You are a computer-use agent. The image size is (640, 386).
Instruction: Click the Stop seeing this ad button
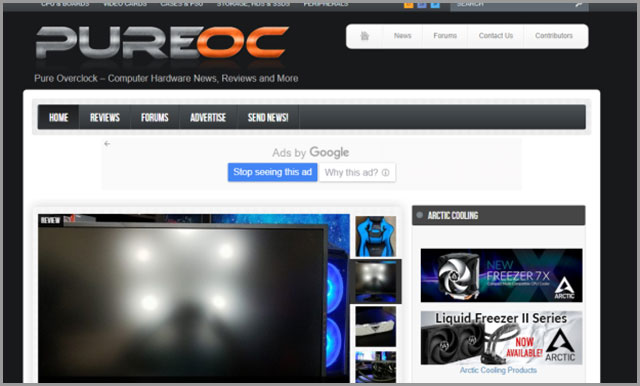(x=272, y=172)
